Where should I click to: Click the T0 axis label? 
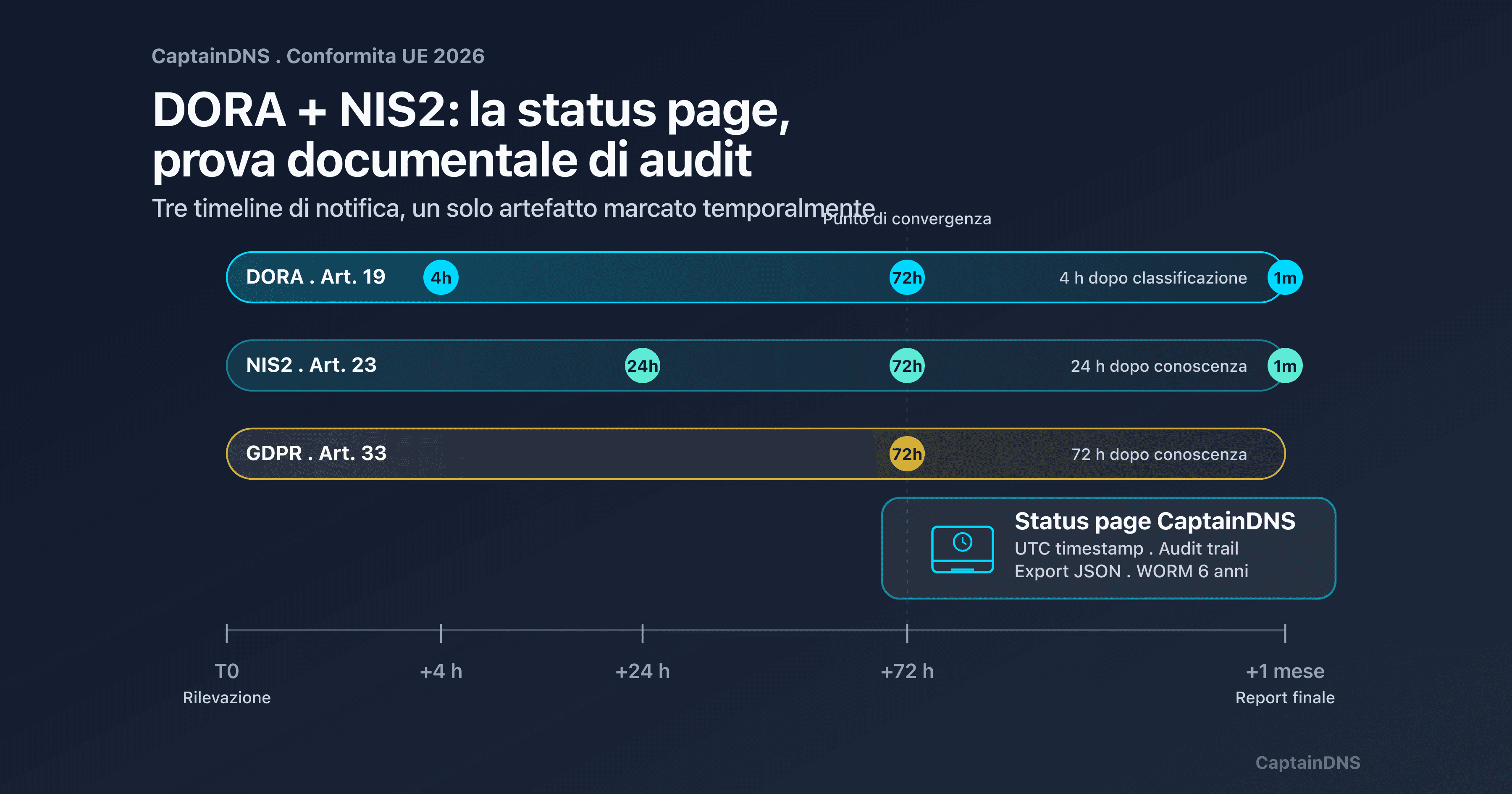pyautogui.click(x=226, y=671)
